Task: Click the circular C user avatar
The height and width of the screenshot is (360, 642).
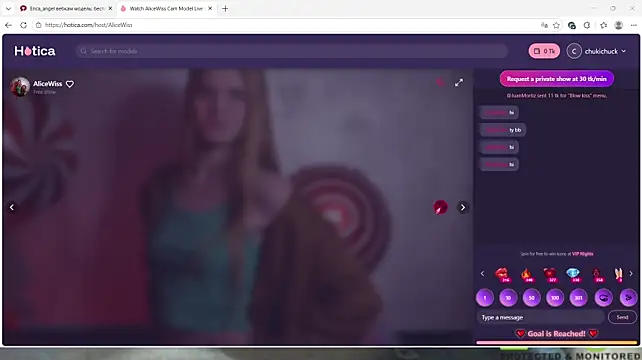Action: pyautogui.click(x=574, y=51)
